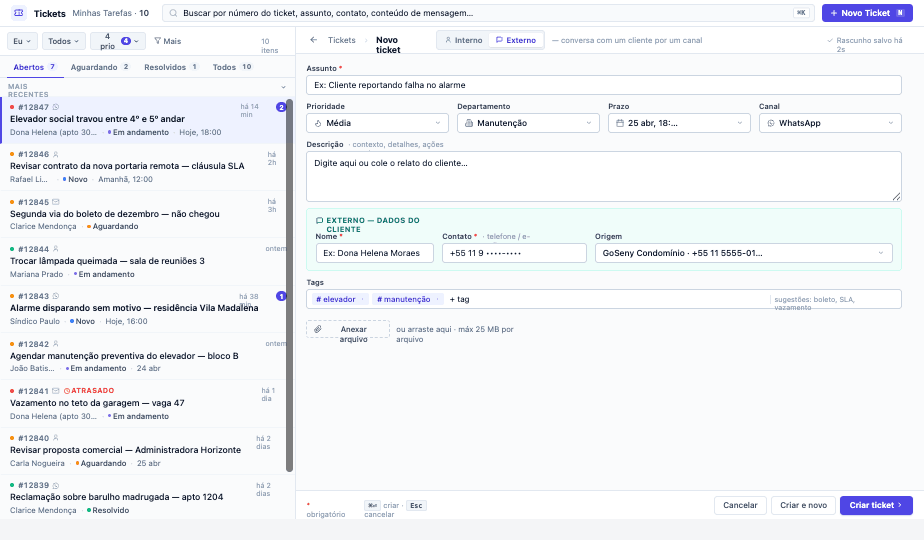924x540 pixels.
Task: Click person icon on ticket #12846
Action: pos(56,154)
